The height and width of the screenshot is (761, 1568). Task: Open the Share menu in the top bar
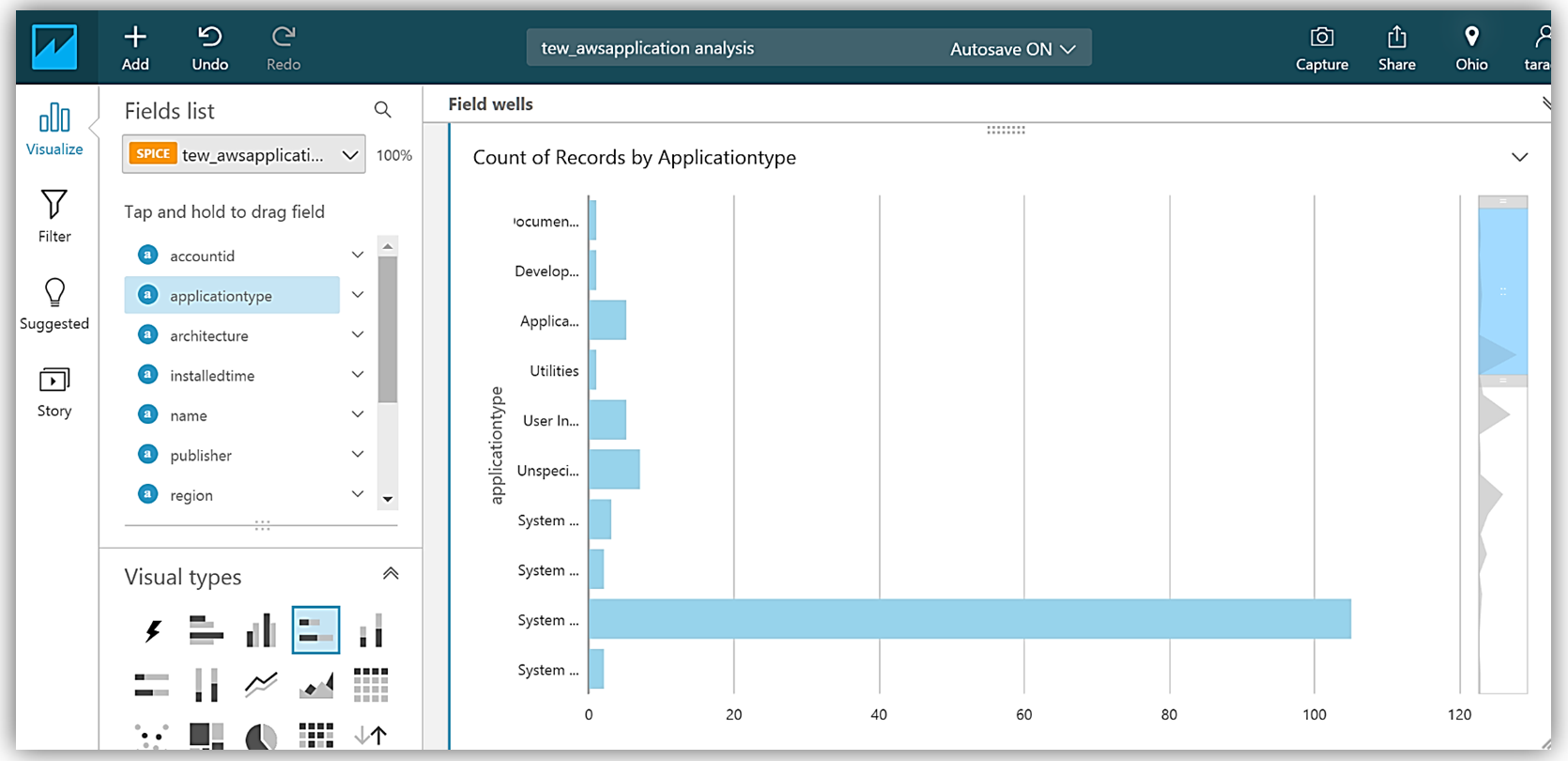[x=1396, y=48]
